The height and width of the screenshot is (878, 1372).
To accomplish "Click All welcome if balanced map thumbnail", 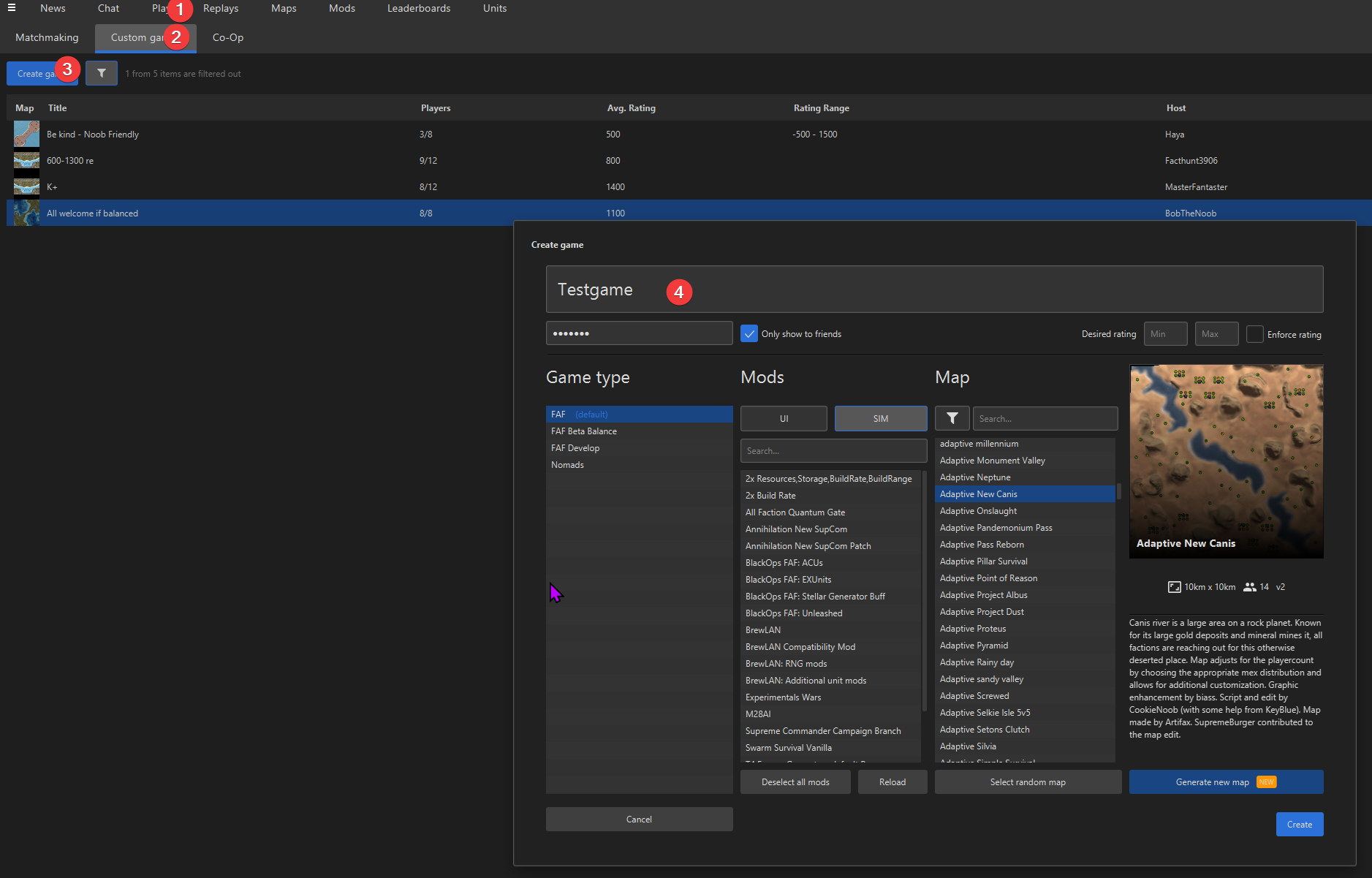I will coord(26,213).
